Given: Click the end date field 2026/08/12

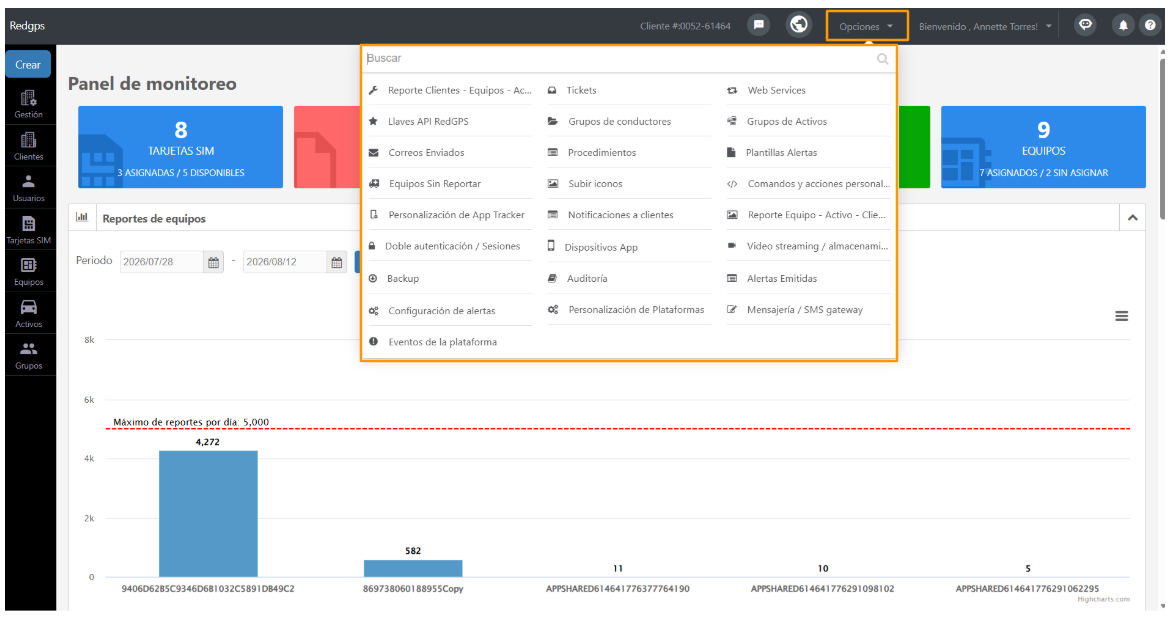Looking at the screenshot, I should (x=285, y=262).
